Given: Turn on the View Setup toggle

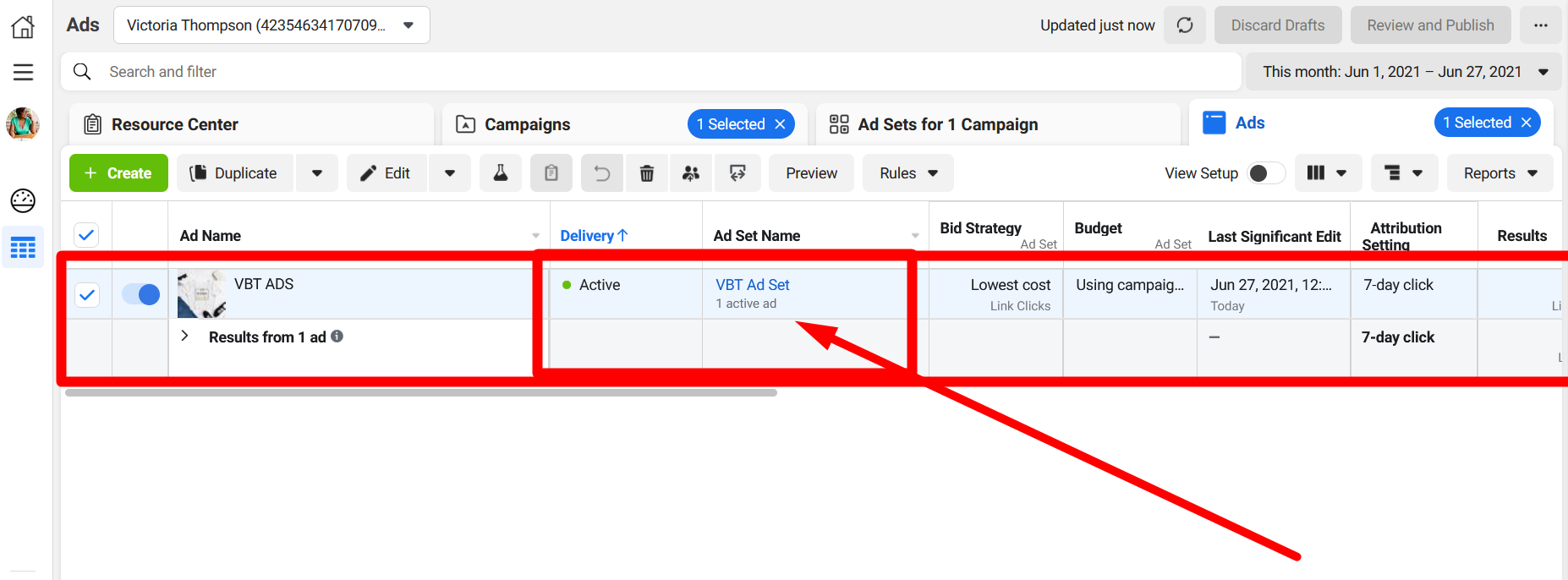Looking at the screenshot, I should click(1266, 173).
